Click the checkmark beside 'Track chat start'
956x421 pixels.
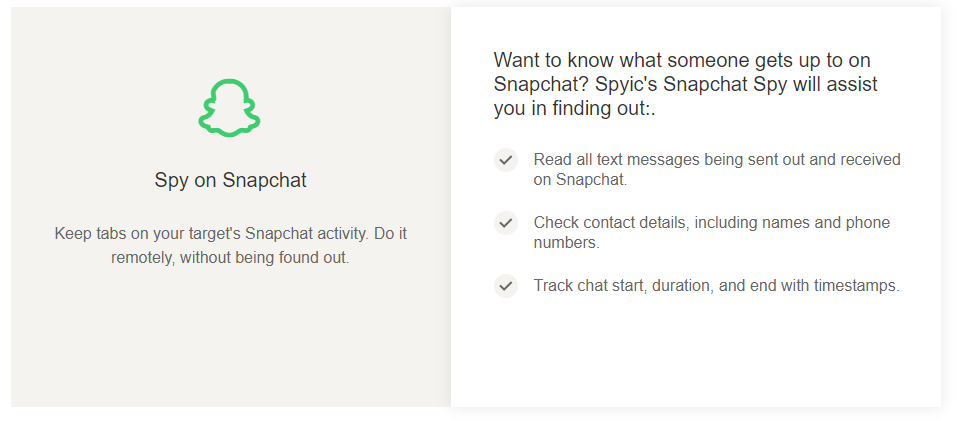(x=505, y=286)
